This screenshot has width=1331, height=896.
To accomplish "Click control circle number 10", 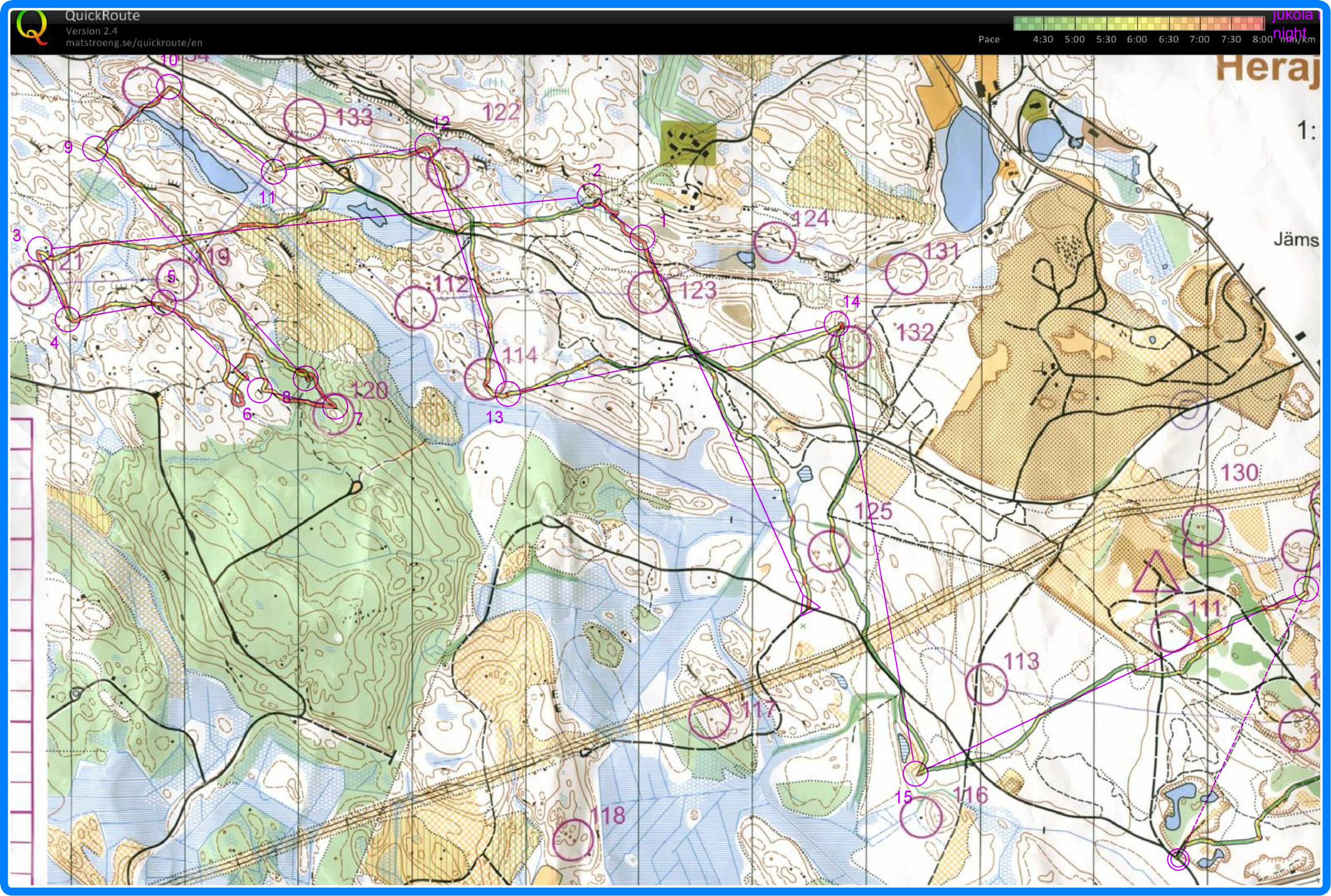I will [169, 86].
